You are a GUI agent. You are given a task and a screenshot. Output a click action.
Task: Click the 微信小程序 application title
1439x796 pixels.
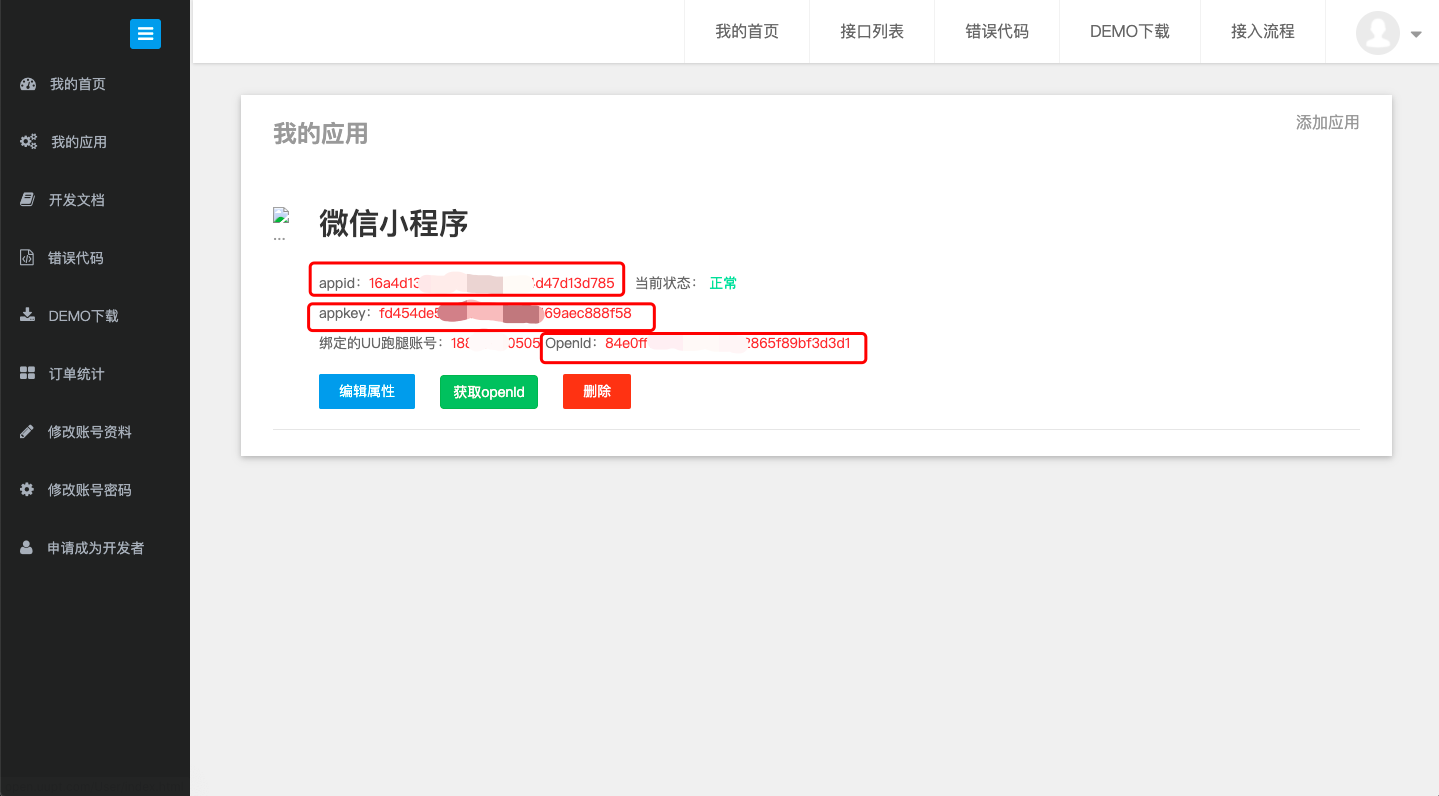point(393,223)
